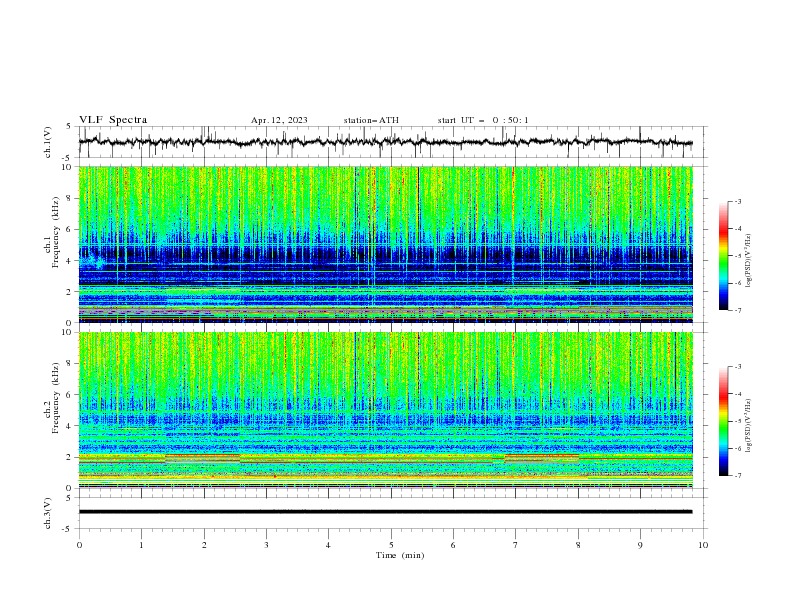
Task: Click the time axis tick label '5'
Action: (391, 545)
